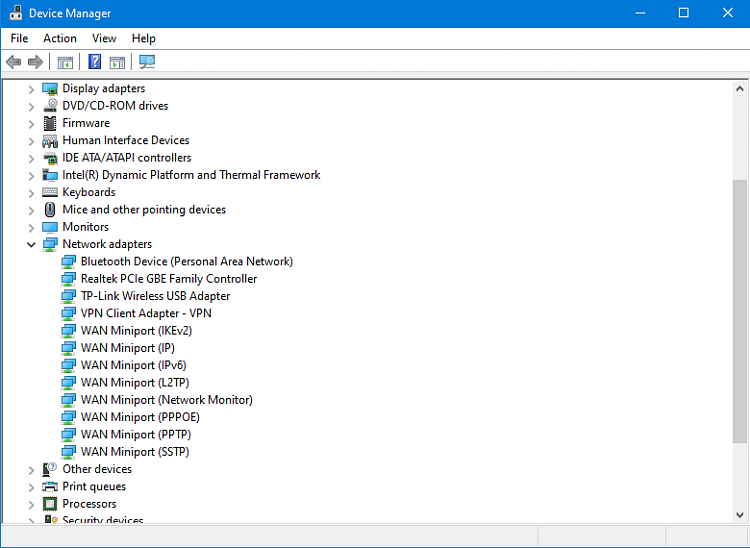Screen dimensions: 750x548
Task: Expand Mice and other pointing devices node
Action: pos(31,210)
